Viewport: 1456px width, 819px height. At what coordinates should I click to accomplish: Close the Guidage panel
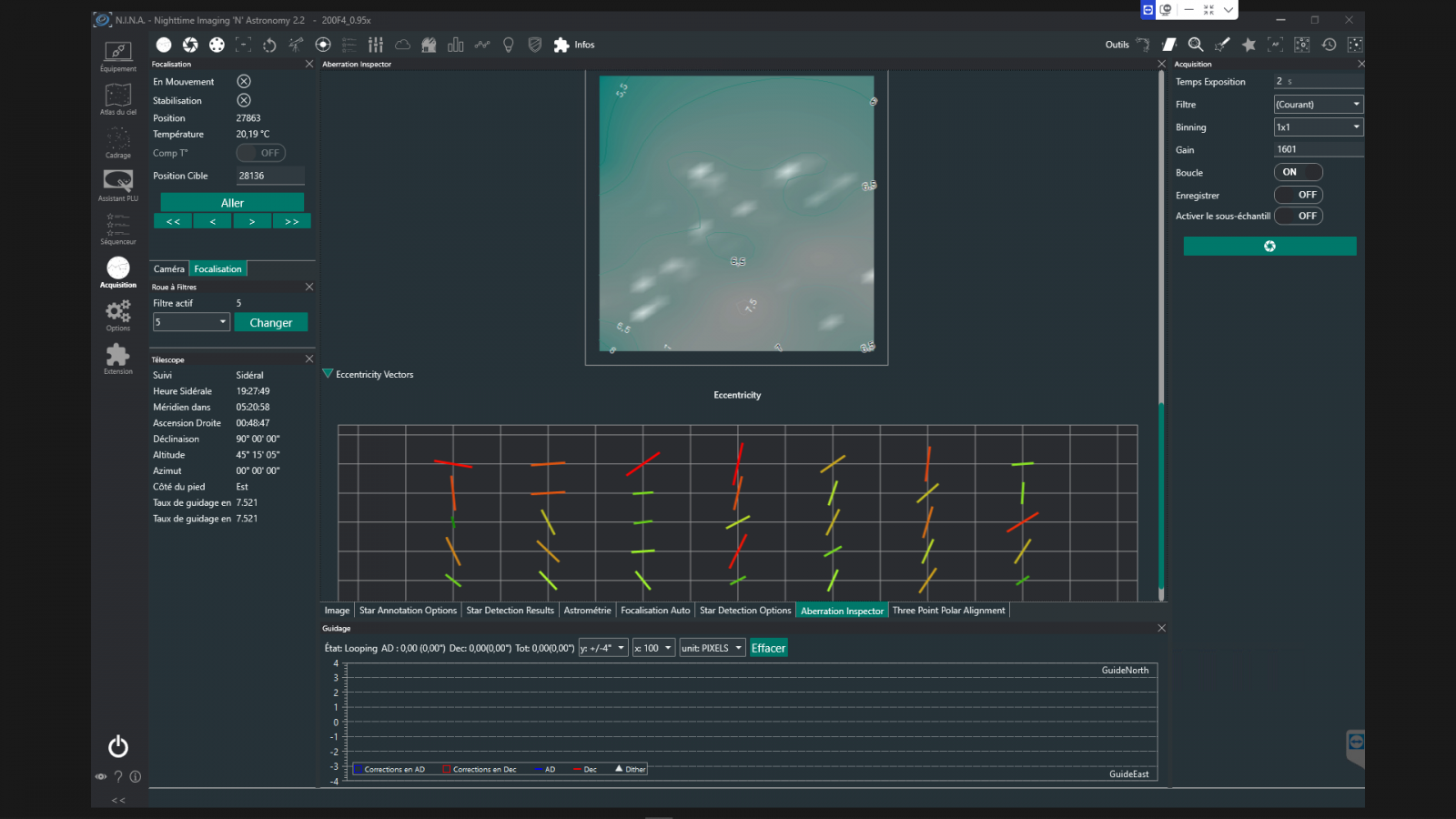(1161, 628)
